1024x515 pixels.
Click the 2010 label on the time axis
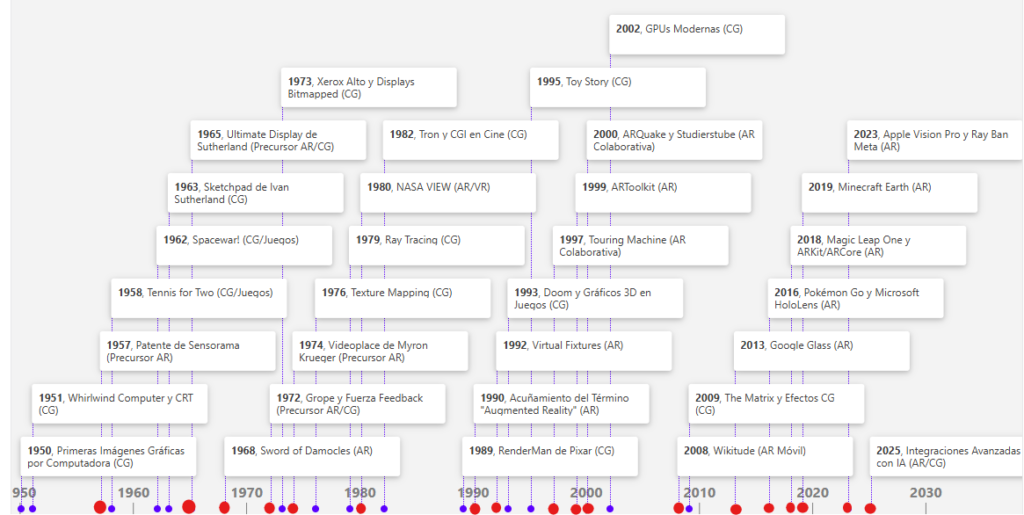point(699,493)
